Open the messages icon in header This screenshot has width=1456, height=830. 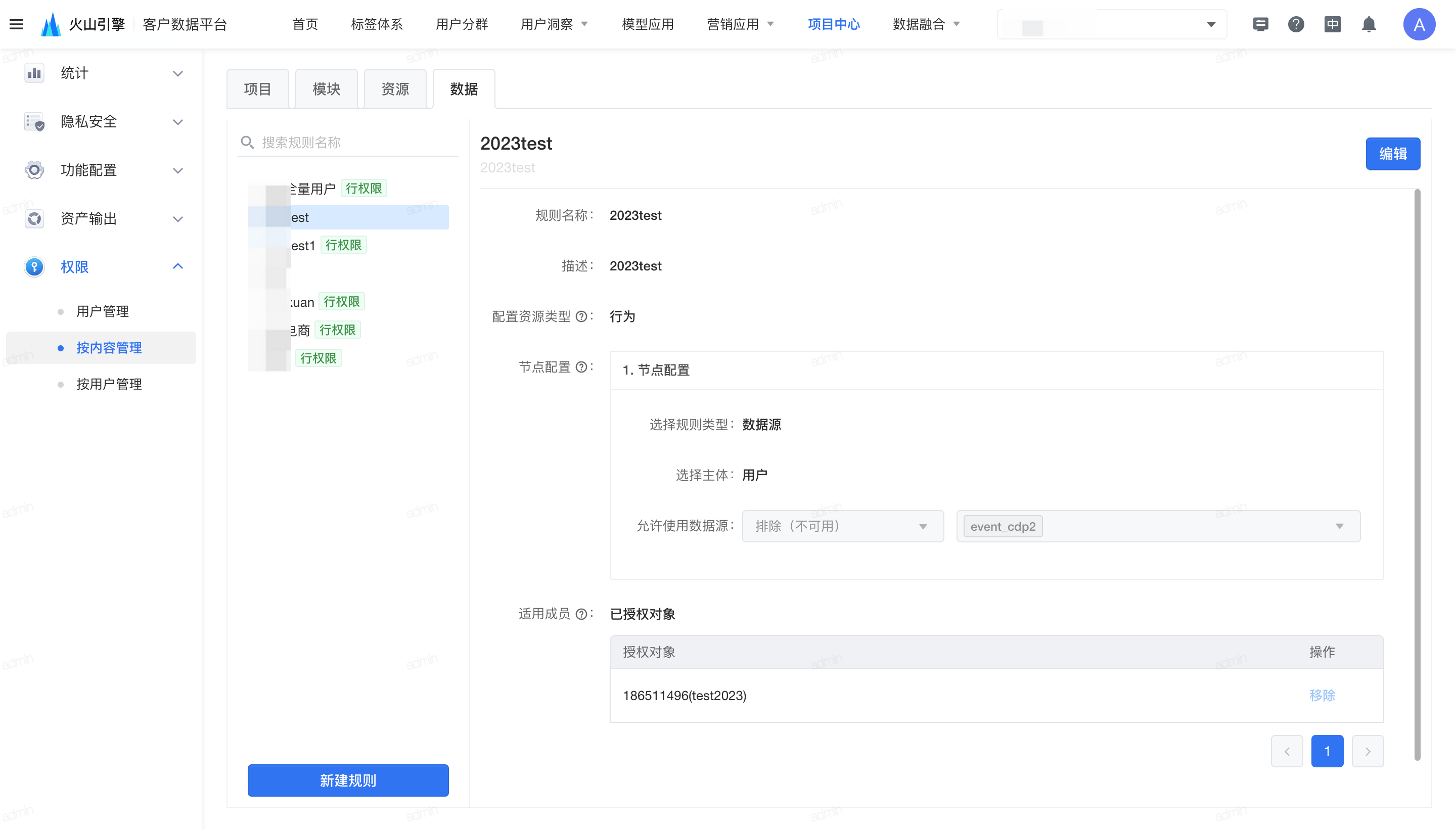1260,24
